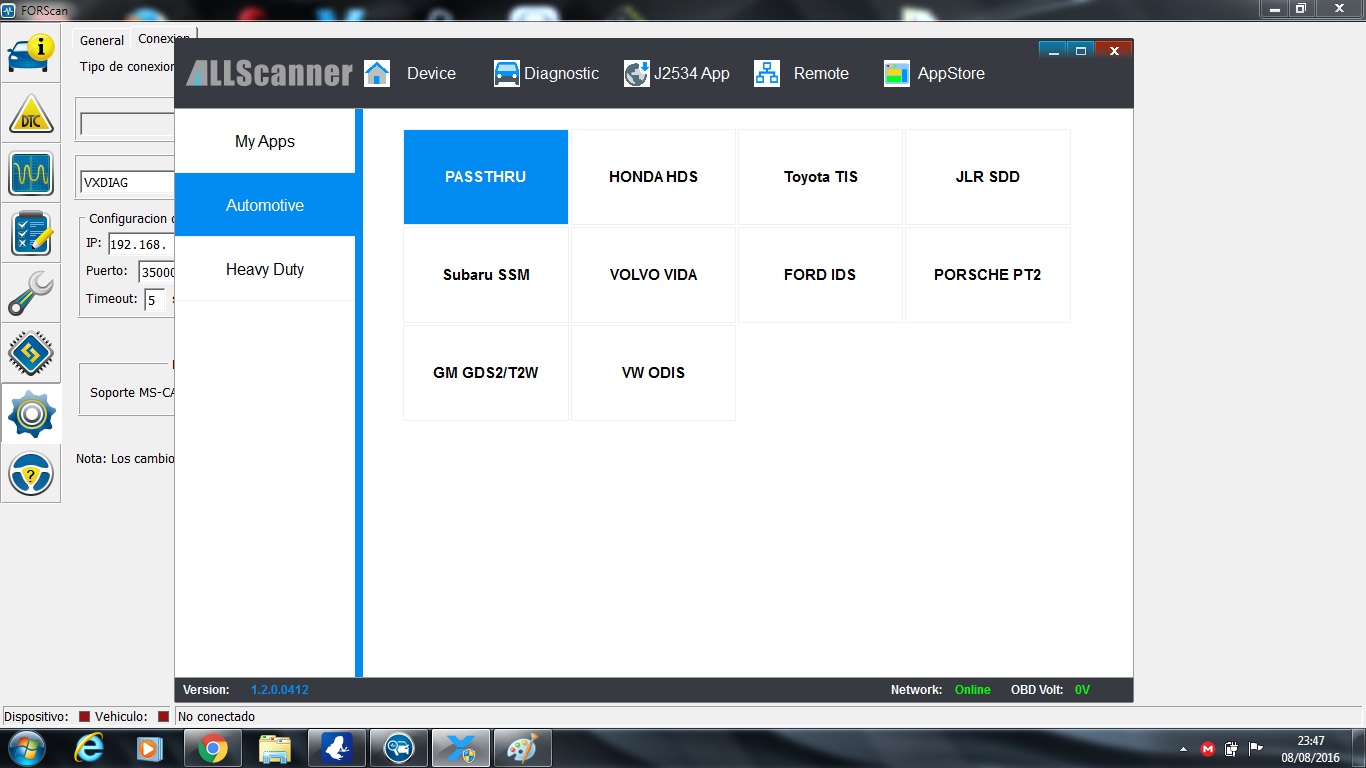Open the Remote section
This screenshot has width=1366, height=768.
802,74
